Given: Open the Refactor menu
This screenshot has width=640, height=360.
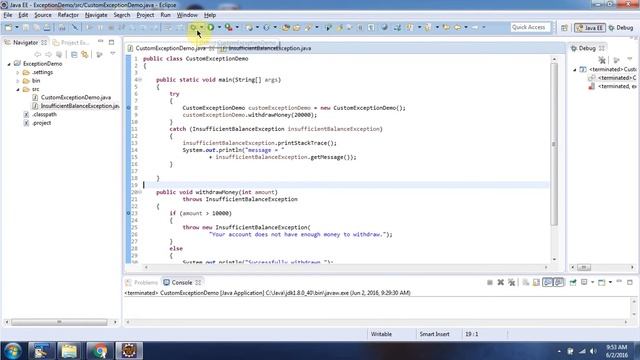Looking at the screenshot, I should point(68,15).
